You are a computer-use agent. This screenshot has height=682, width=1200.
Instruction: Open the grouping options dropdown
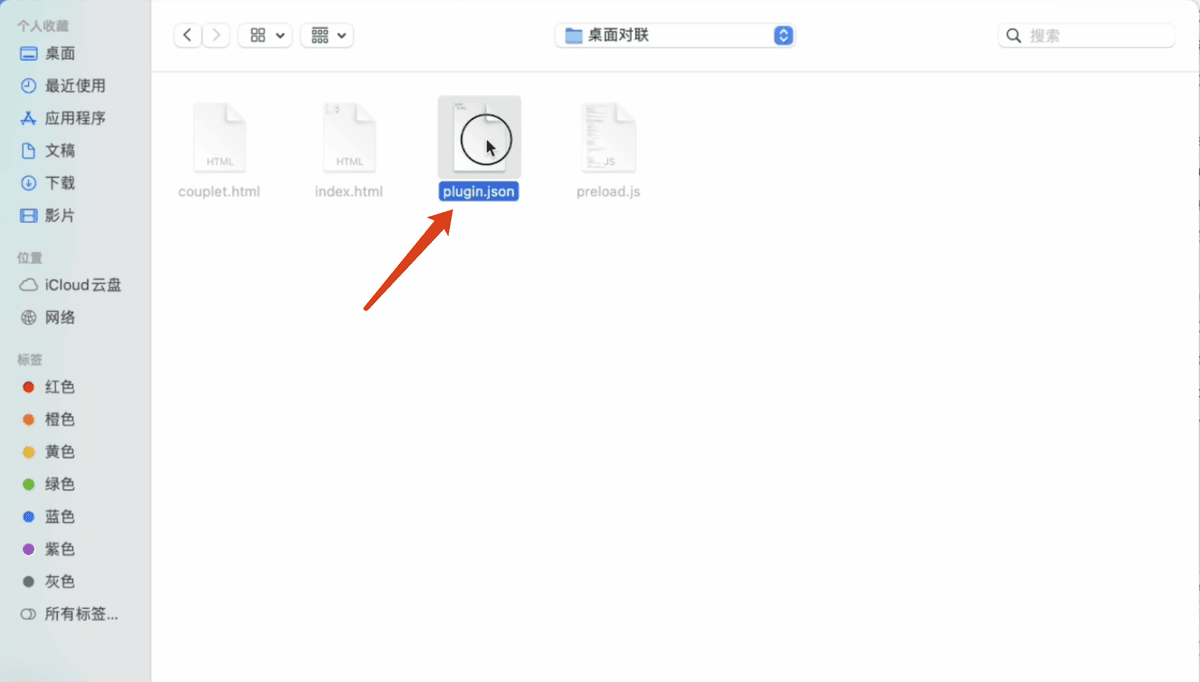coord(327,34)
